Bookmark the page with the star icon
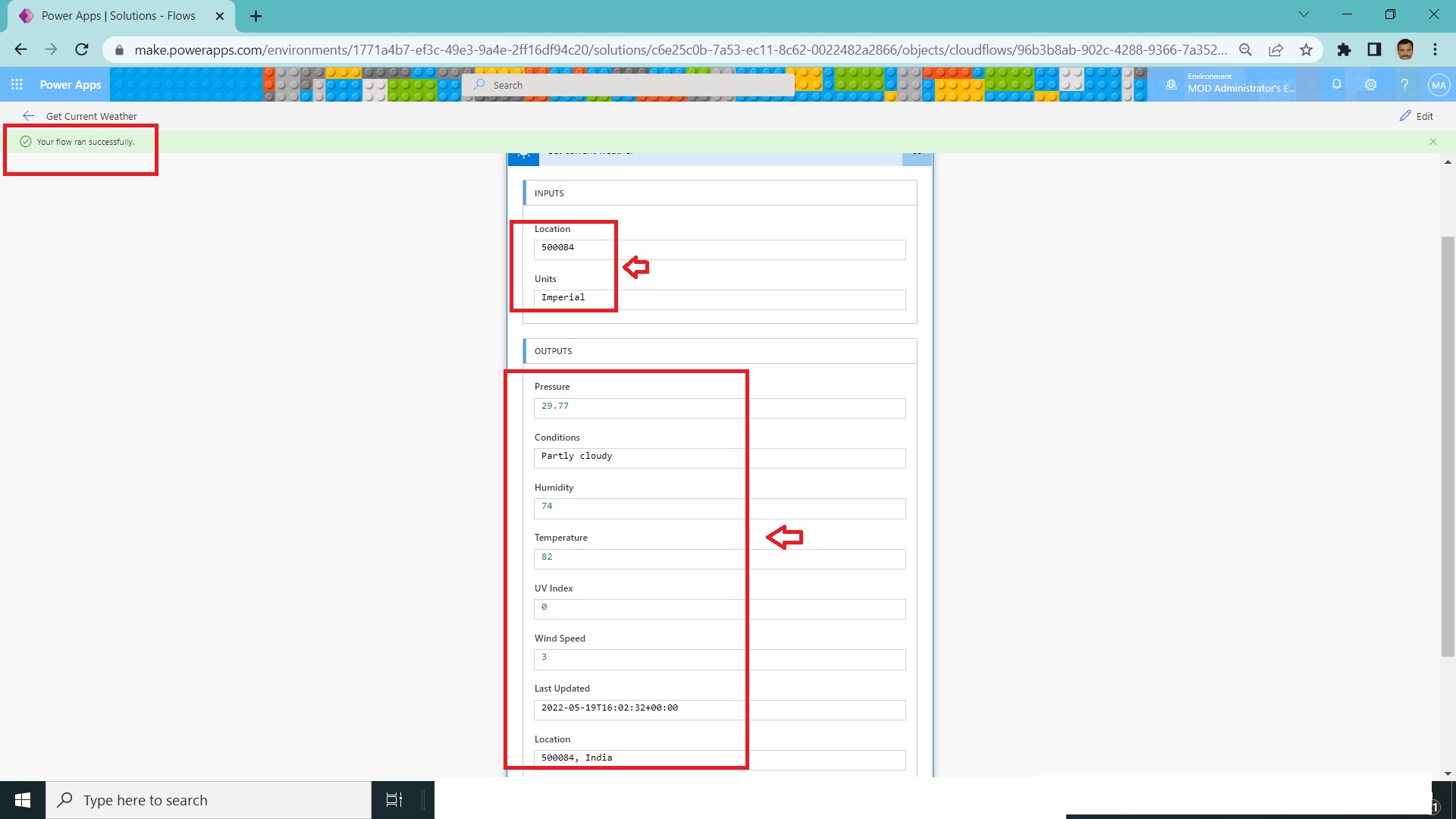 [1306, 49]
